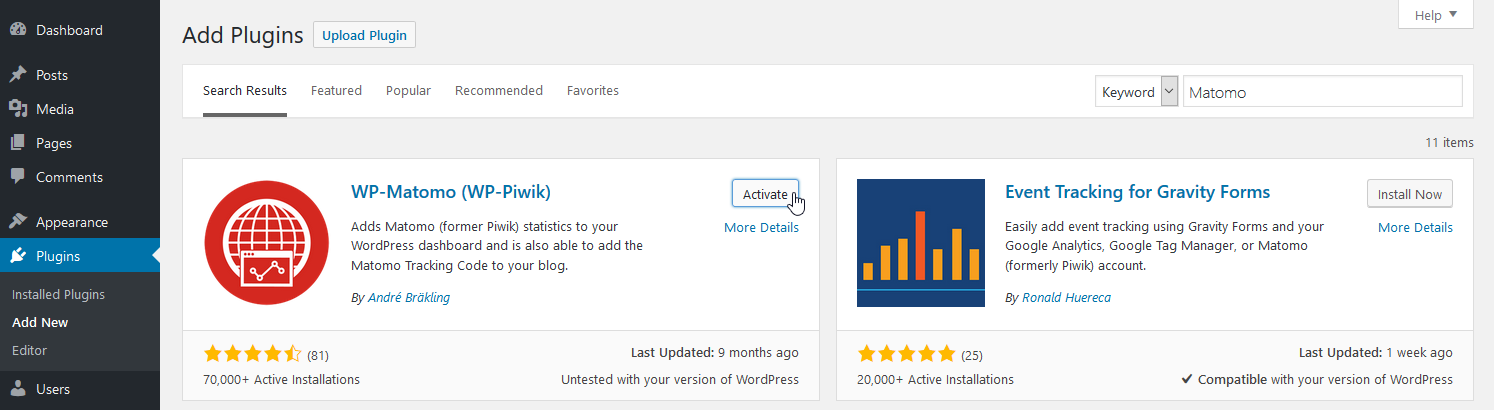The width and height of the screenshot is (1494, 410).
Task: Click the Users person icon
Action: [x=18, y=389]
